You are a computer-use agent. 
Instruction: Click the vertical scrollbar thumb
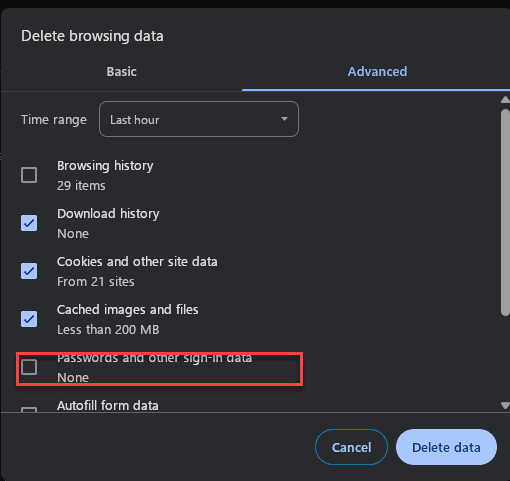(505, 212)
